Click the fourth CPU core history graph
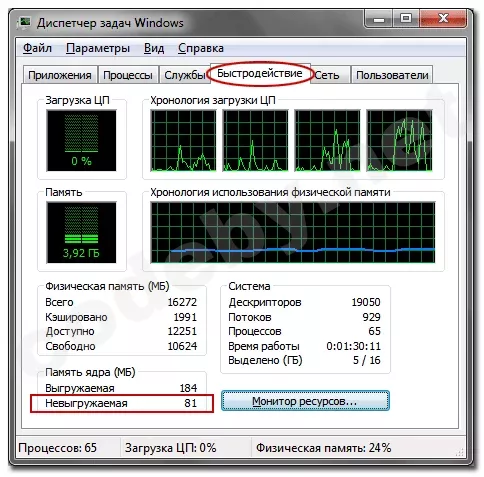This screenshot has width=484, height=477. 399,140
